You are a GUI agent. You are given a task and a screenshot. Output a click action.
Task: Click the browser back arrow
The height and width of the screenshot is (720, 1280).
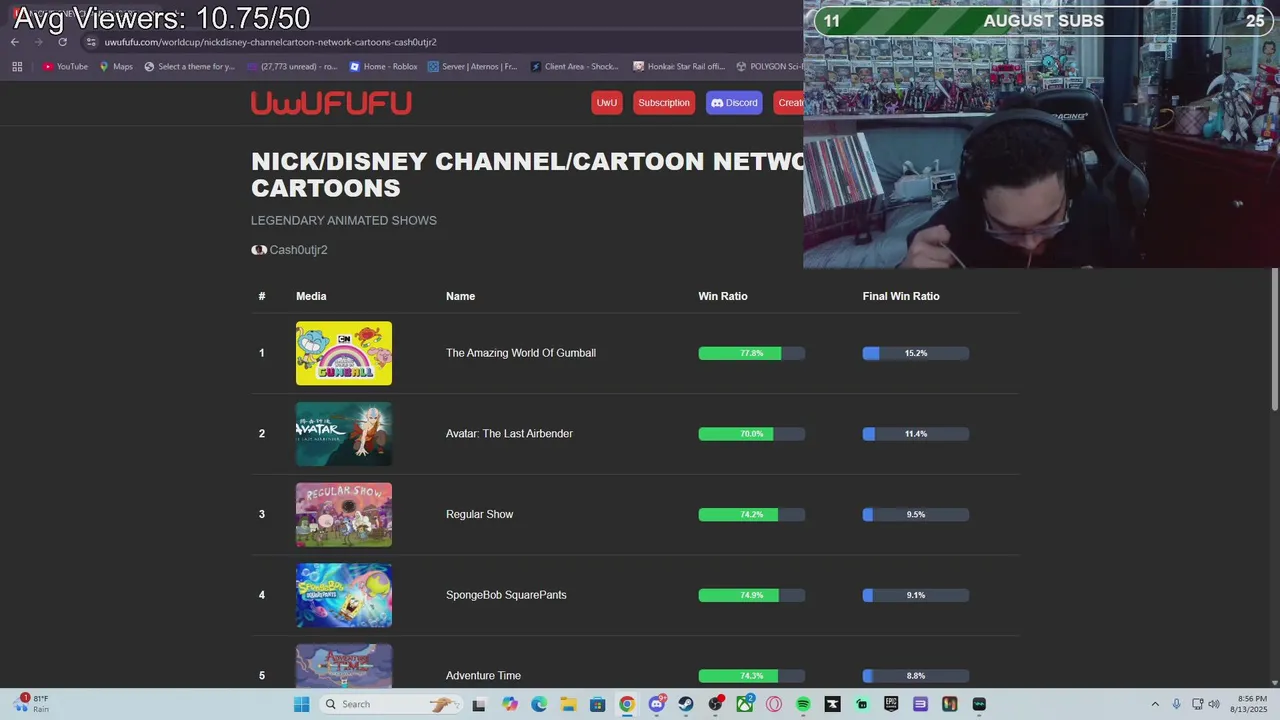click(15, 42)
